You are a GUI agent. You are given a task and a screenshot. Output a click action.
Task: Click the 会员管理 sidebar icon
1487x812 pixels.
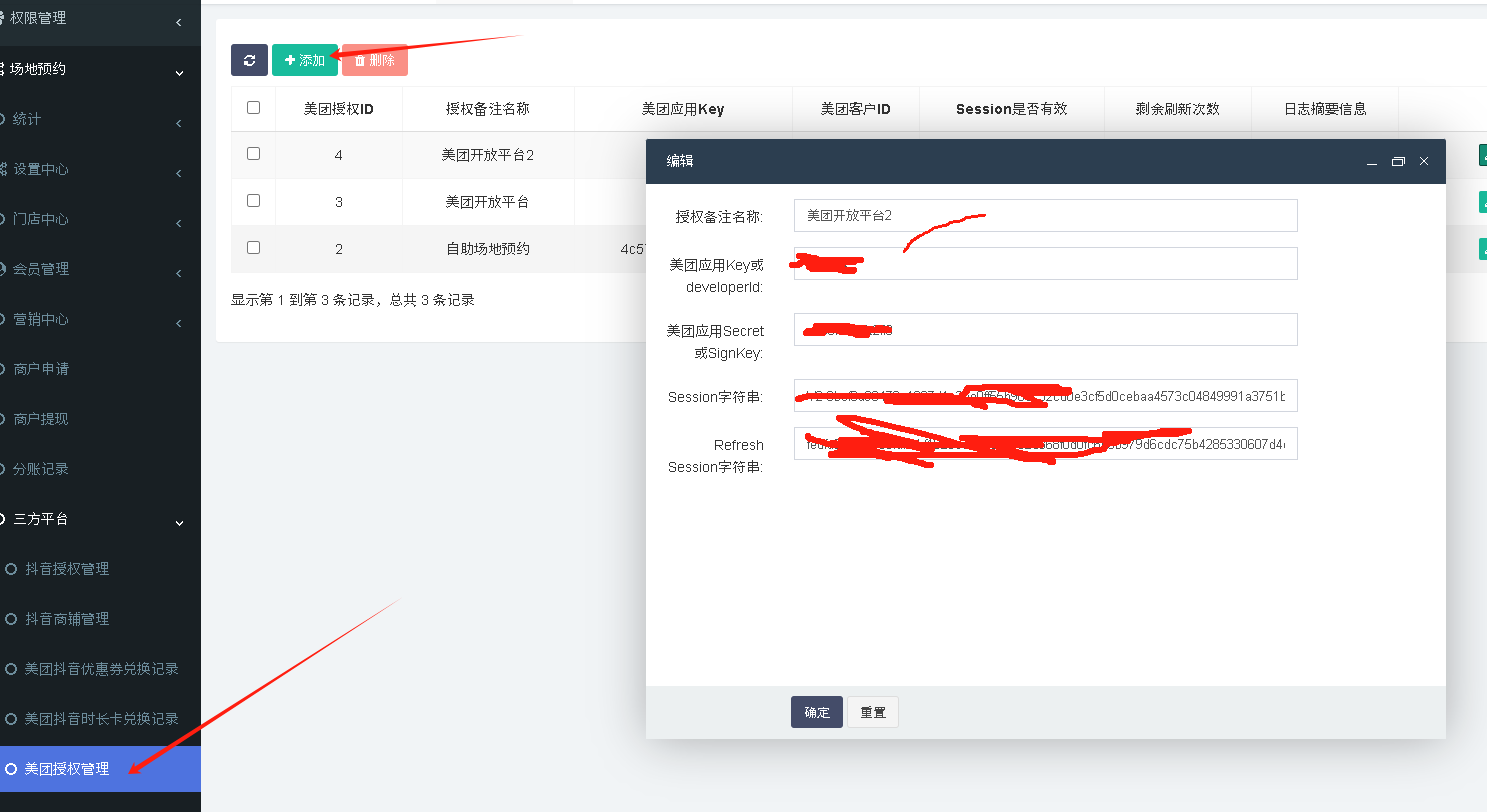pos(3,269)
